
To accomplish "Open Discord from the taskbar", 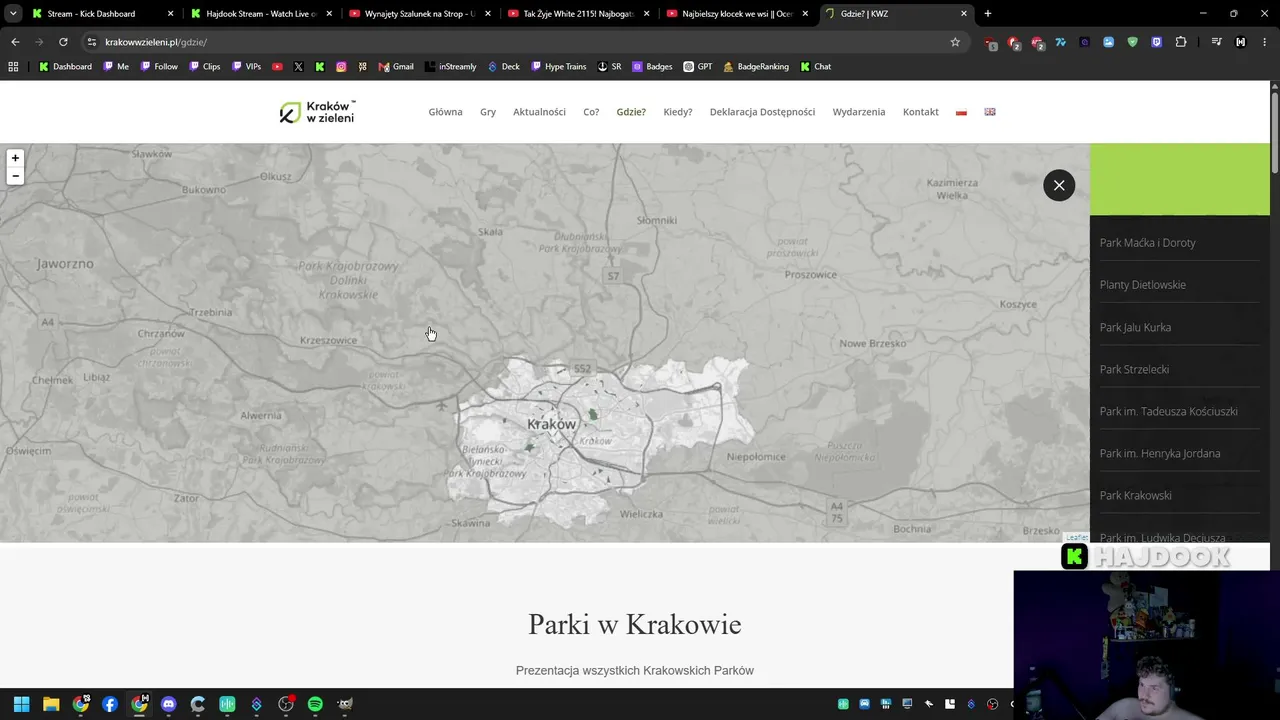I will pos(168,704).
